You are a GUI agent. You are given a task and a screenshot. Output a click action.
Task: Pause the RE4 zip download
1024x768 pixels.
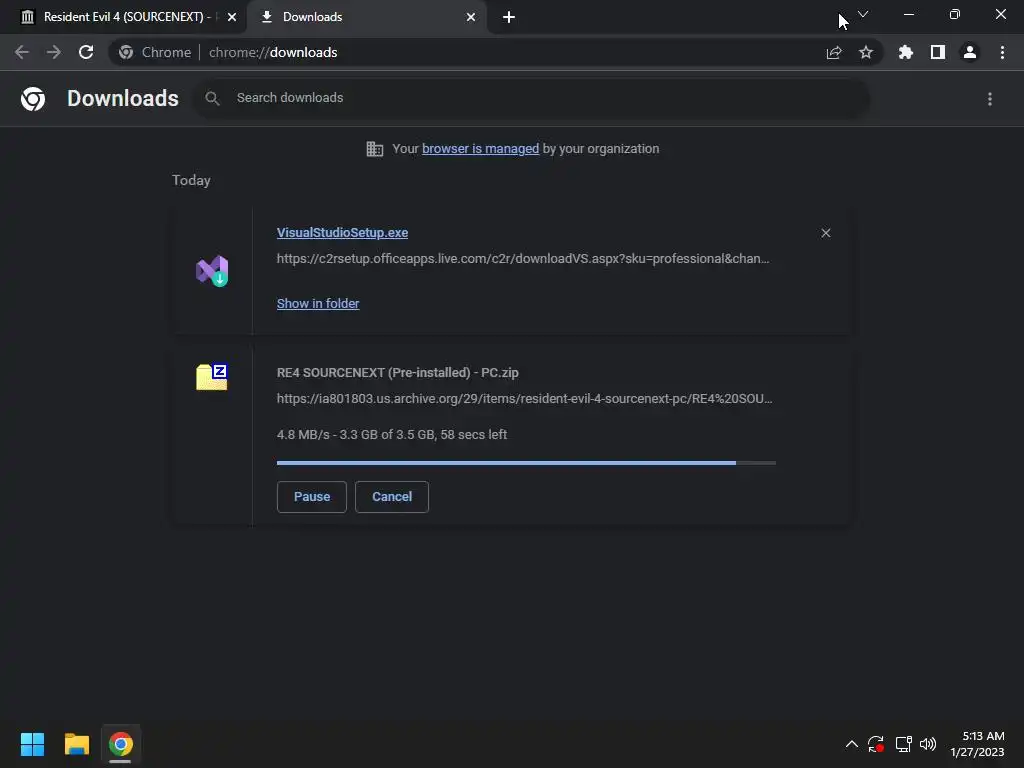[312, 497]
